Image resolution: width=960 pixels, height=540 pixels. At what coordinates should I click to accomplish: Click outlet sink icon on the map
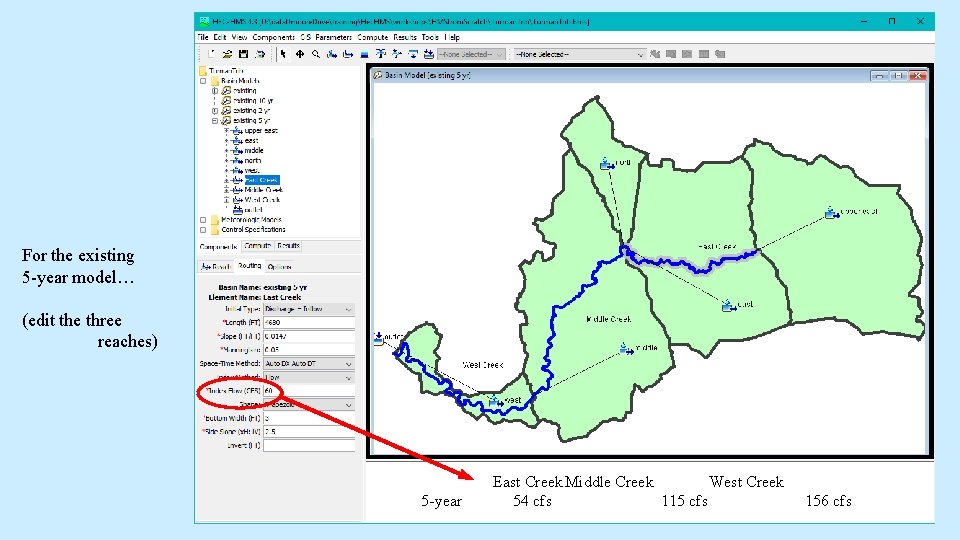pos(378,337)
